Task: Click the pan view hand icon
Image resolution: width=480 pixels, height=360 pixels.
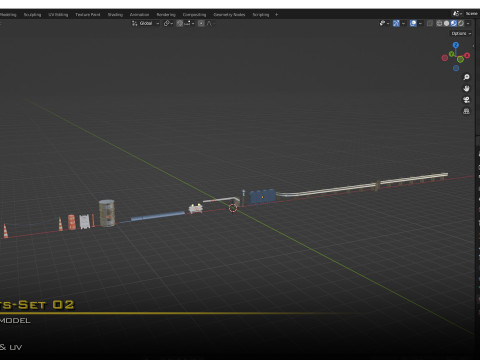Action: 466,88
